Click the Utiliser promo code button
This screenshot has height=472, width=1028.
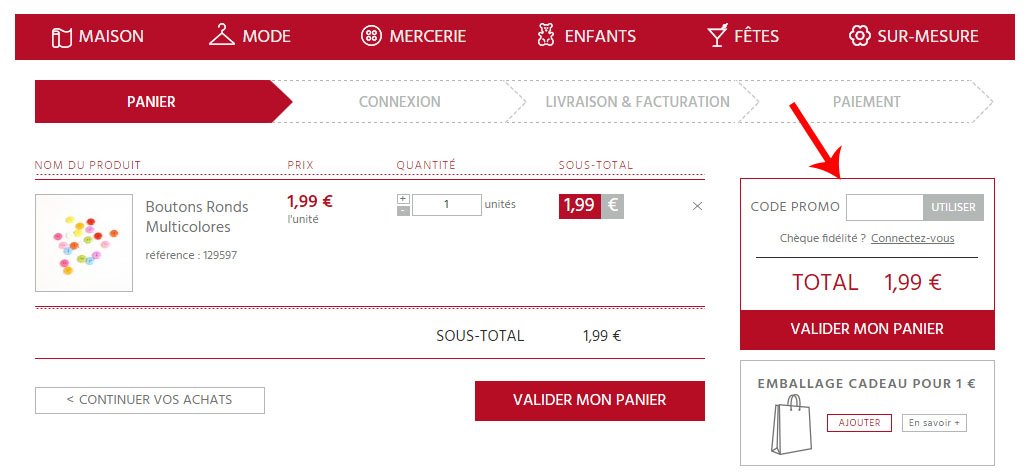(953, 207)
